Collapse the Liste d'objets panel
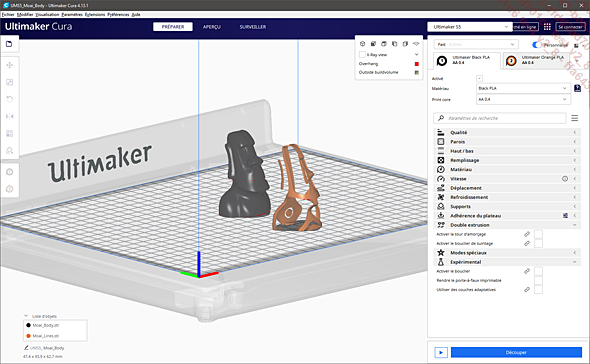The width and height of the screenshot is (590, 364). pyautogui.click(x=26, y=316)
